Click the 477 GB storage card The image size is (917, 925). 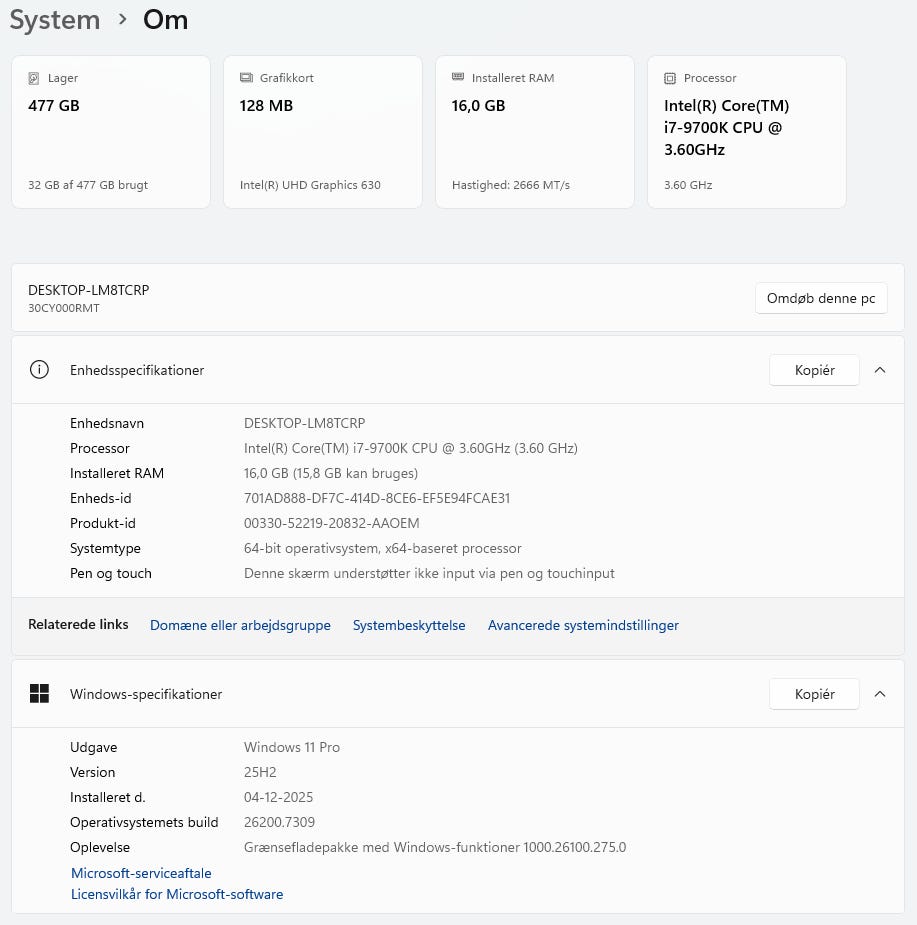(111, 132)
